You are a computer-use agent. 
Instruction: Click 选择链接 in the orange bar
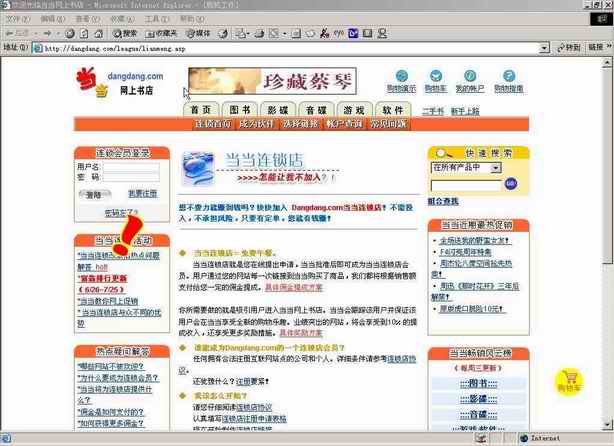click(x=300, y=124)
